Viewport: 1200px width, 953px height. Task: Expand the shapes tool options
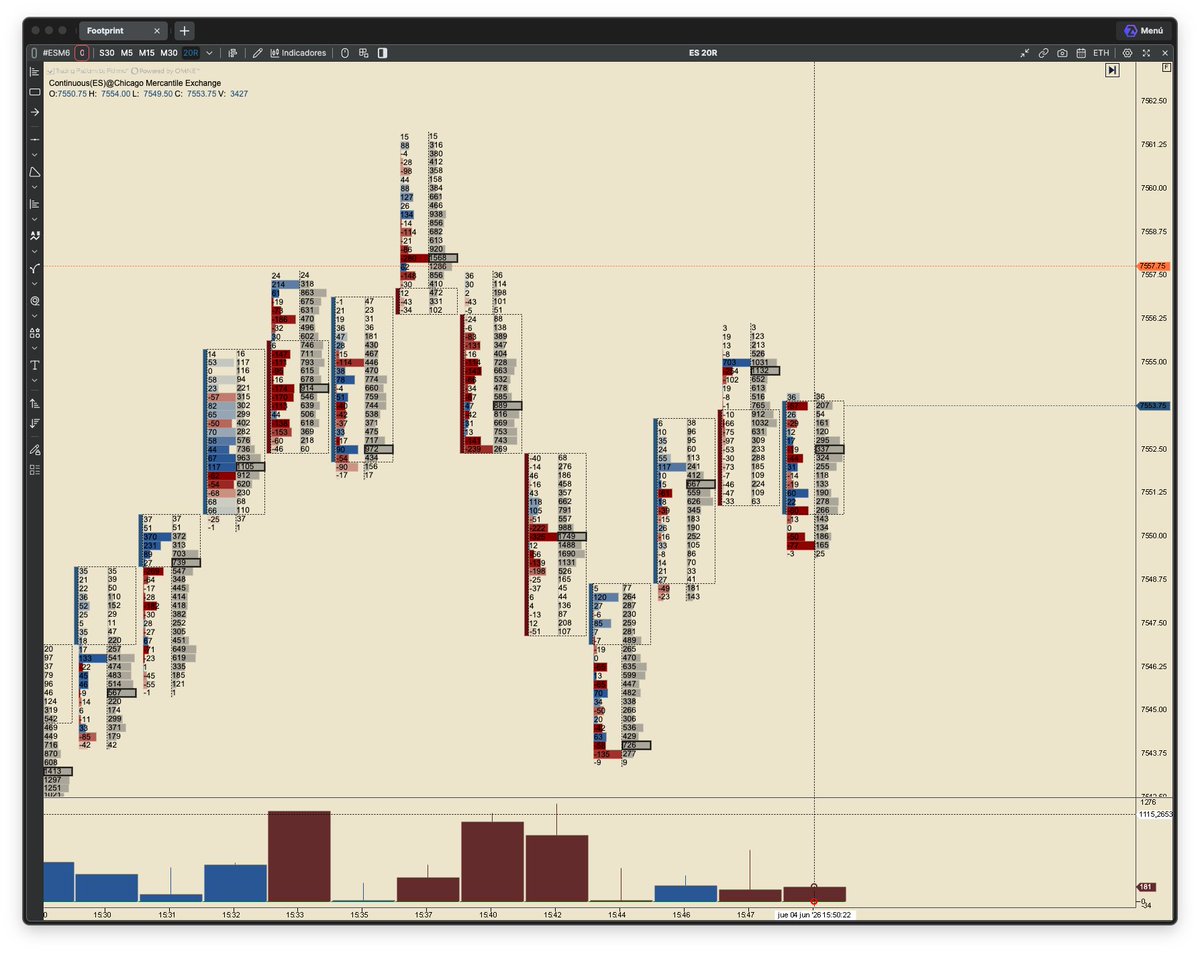click(x=34, y=348)
